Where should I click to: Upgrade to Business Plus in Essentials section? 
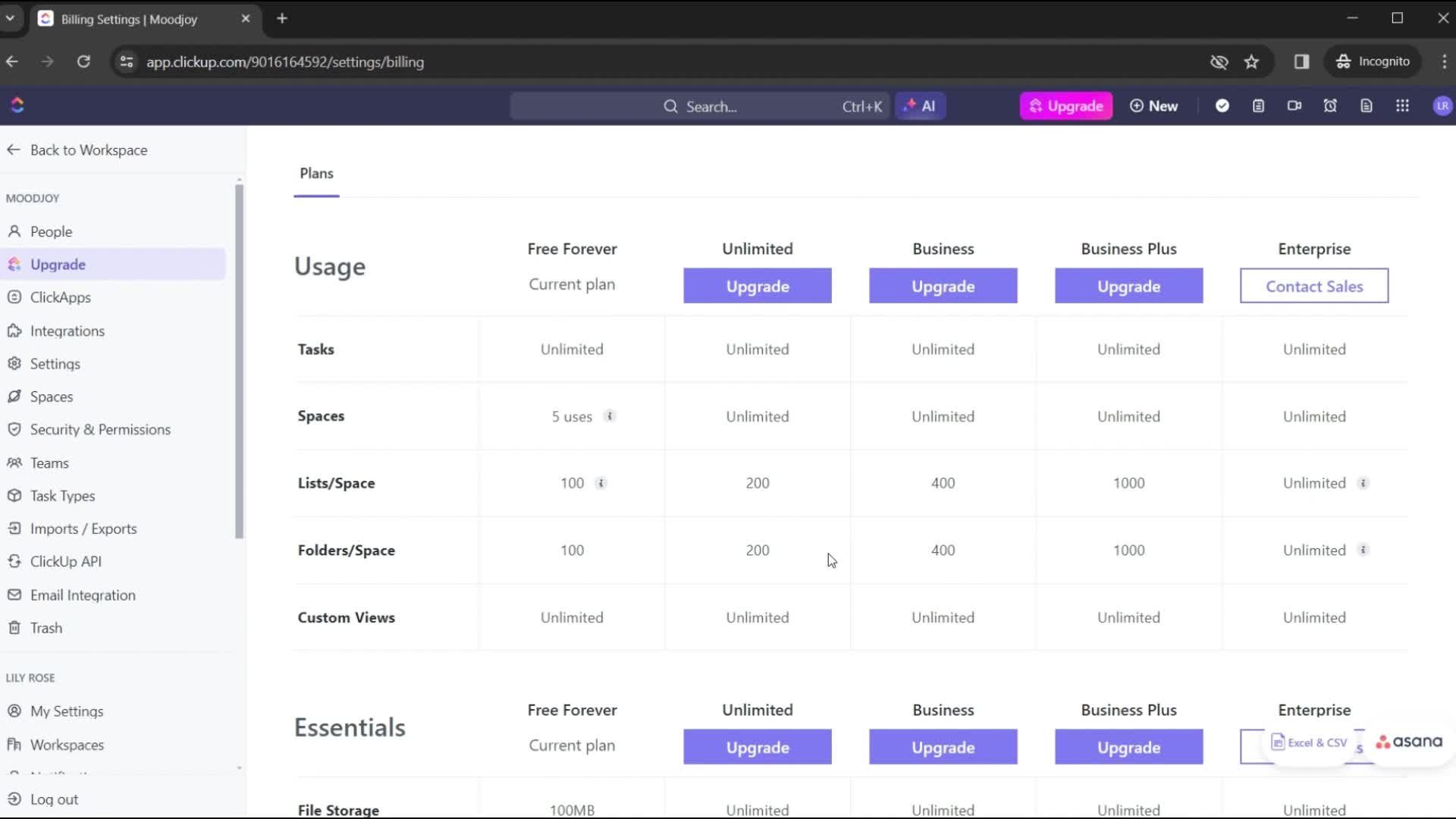(x=1128, y=747)
